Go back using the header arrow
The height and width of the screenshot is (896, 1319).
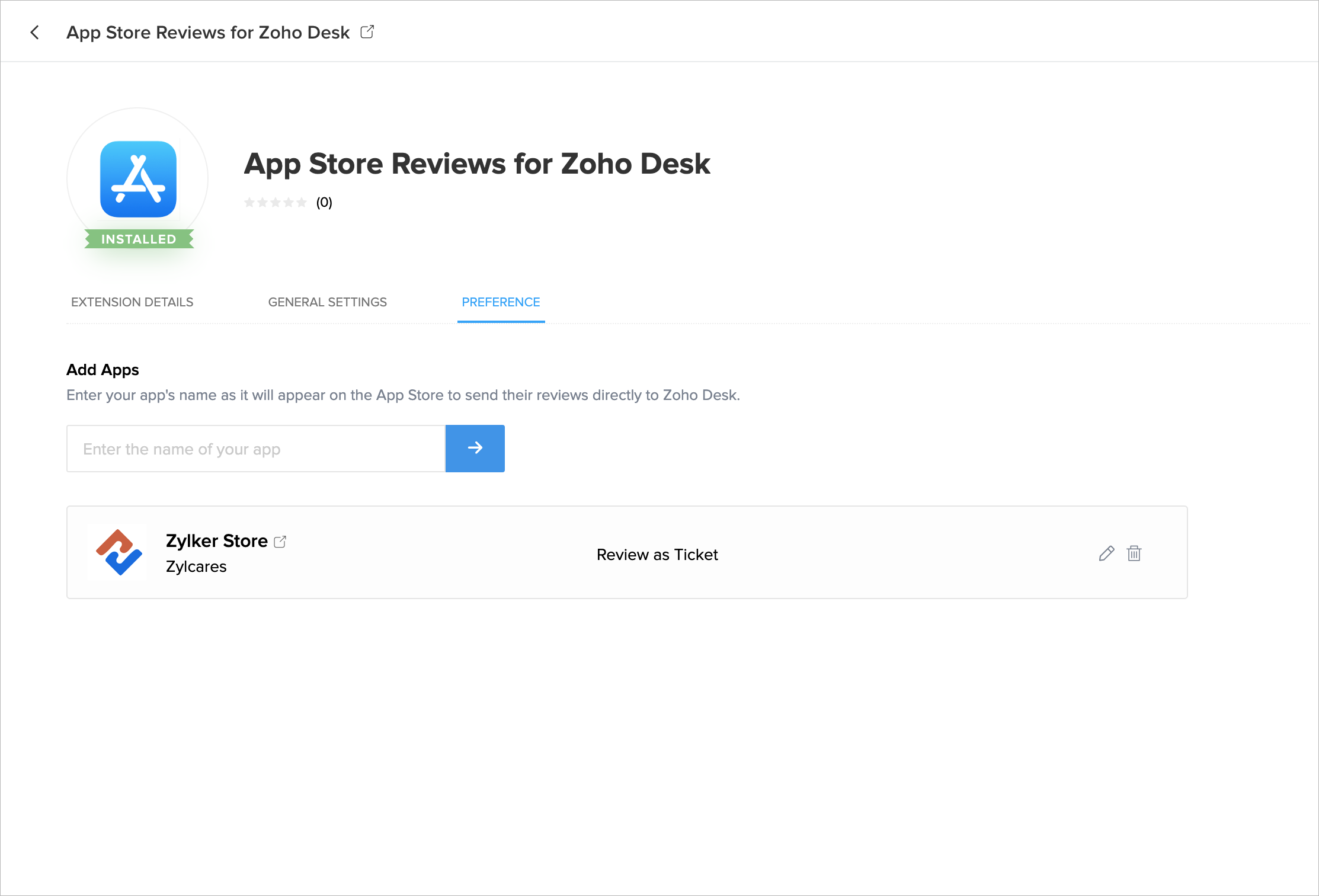(x=35, y=32)
